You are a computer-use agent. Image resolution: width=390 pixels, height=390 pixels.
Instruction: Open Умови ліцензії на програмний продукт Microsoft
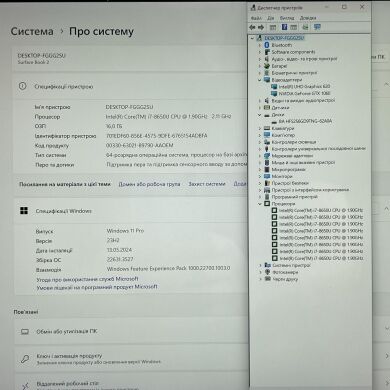pos(97,287)
